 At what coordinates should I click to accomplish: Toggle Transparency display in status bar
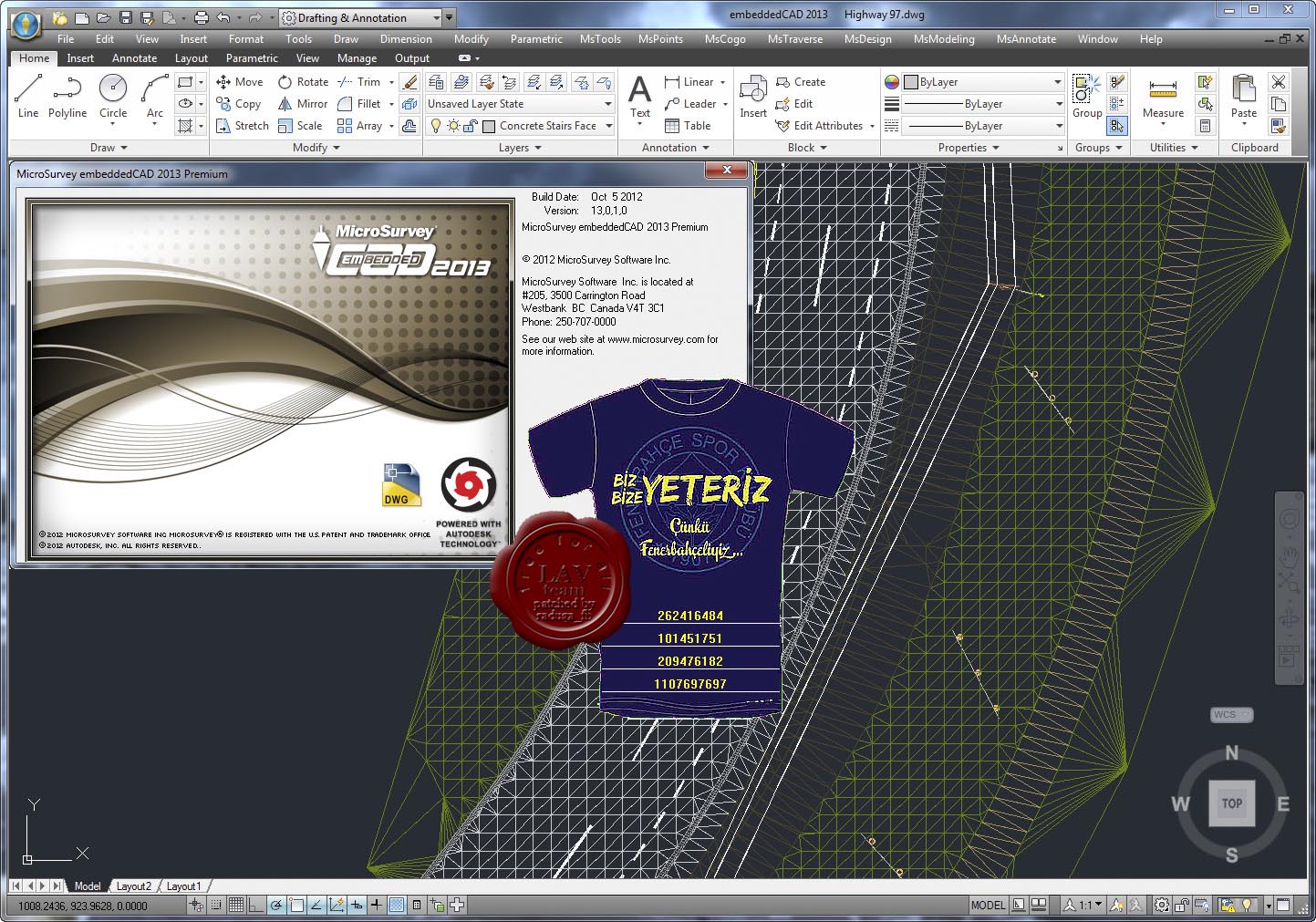click(x=397, y=906)
